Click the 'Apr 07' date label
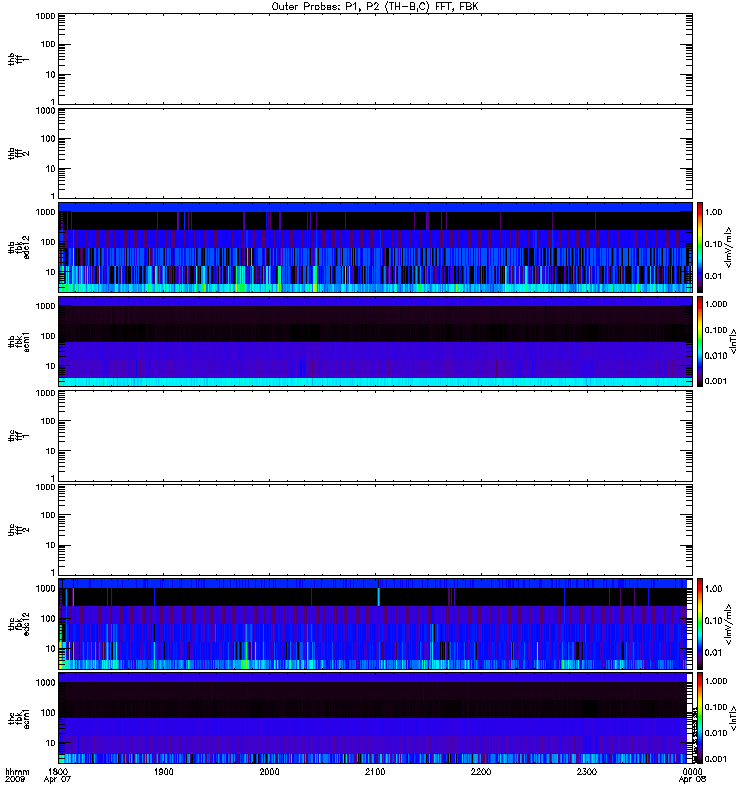 point(57,780)
